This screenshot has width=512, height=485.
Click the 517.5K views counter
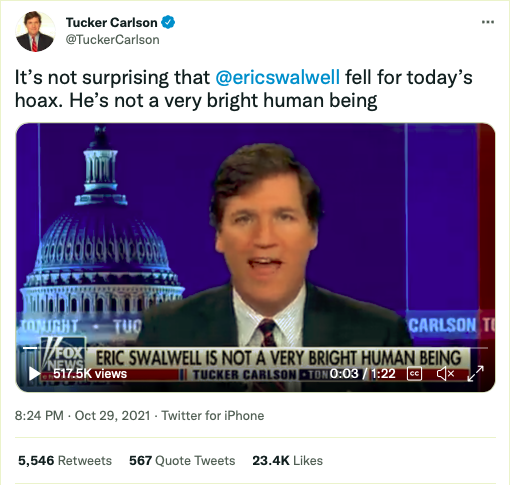90,374
